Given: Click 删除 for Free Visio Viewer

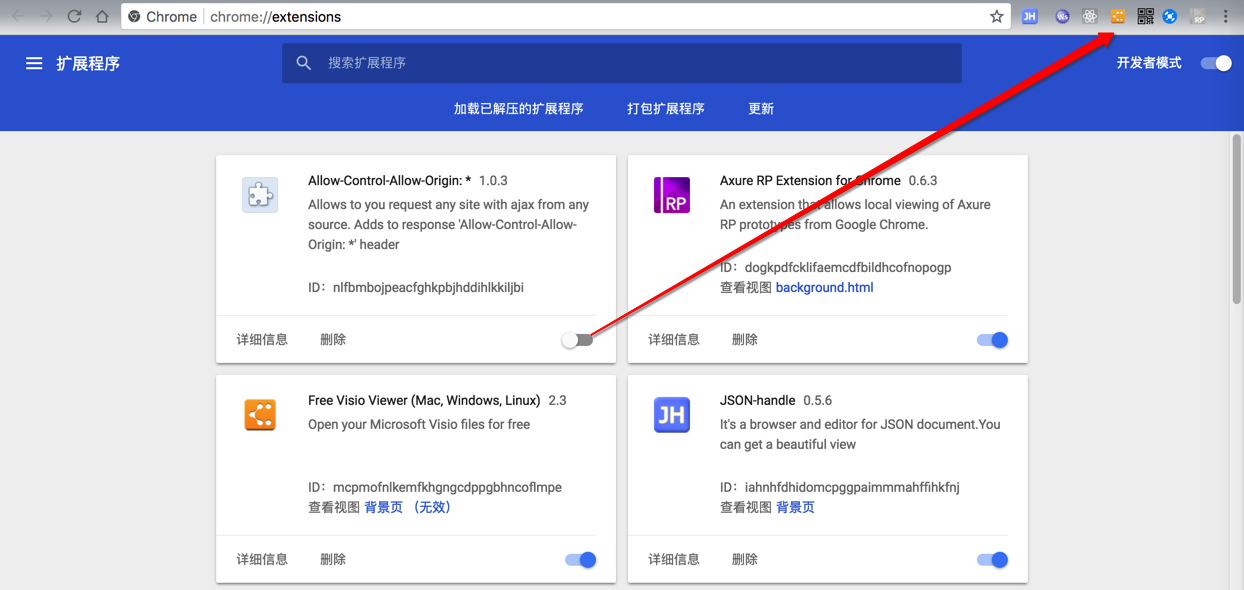Looking at the screenshot, I should pos(333,560).
